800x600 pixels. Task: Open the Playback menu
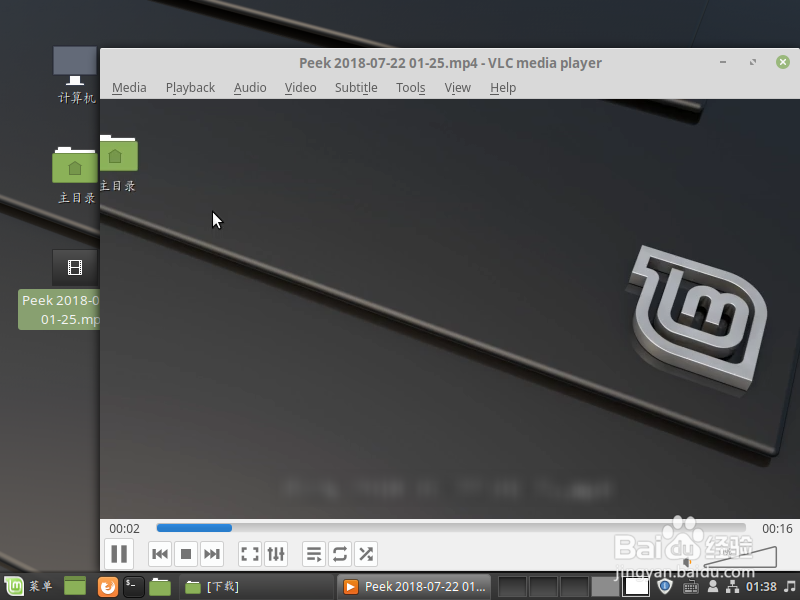pos(190,88)
